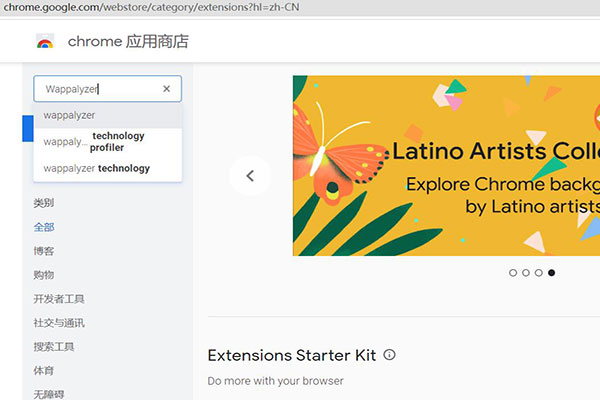Click the browser address bar URL
600x400 pixels.
152,7
